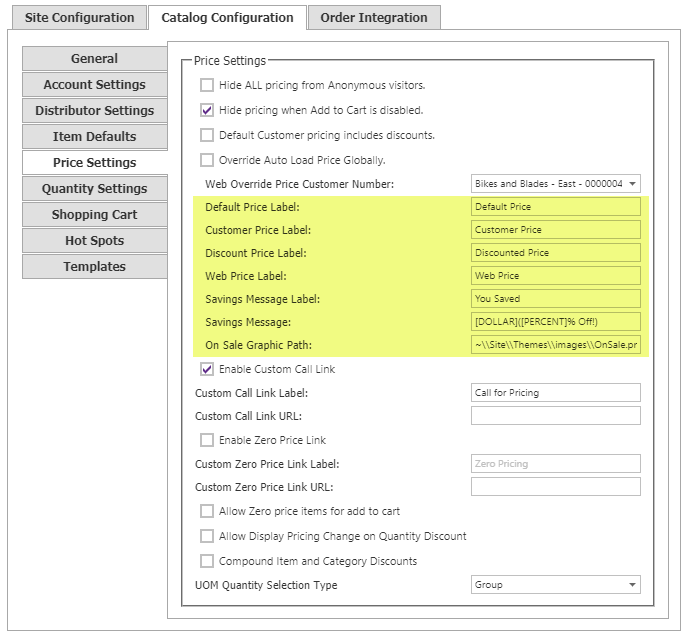Disable the Enable Custom Call Link checkbox
Image resolution: width=692 pixels, height=635 pixels.
click(207, 369)
